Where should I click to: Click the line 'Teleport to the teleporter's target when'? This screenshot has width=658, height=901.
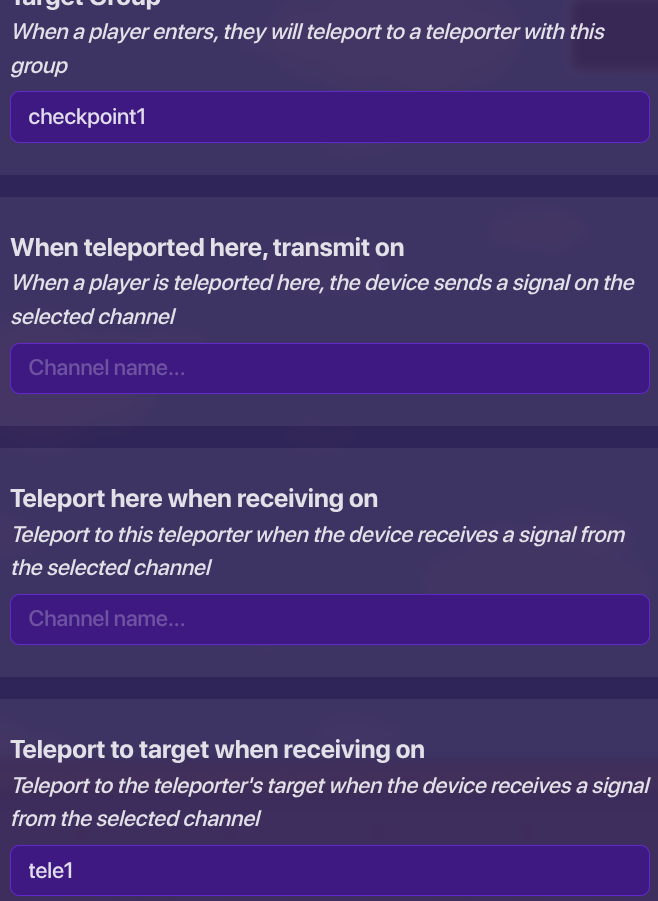point(329,785)
